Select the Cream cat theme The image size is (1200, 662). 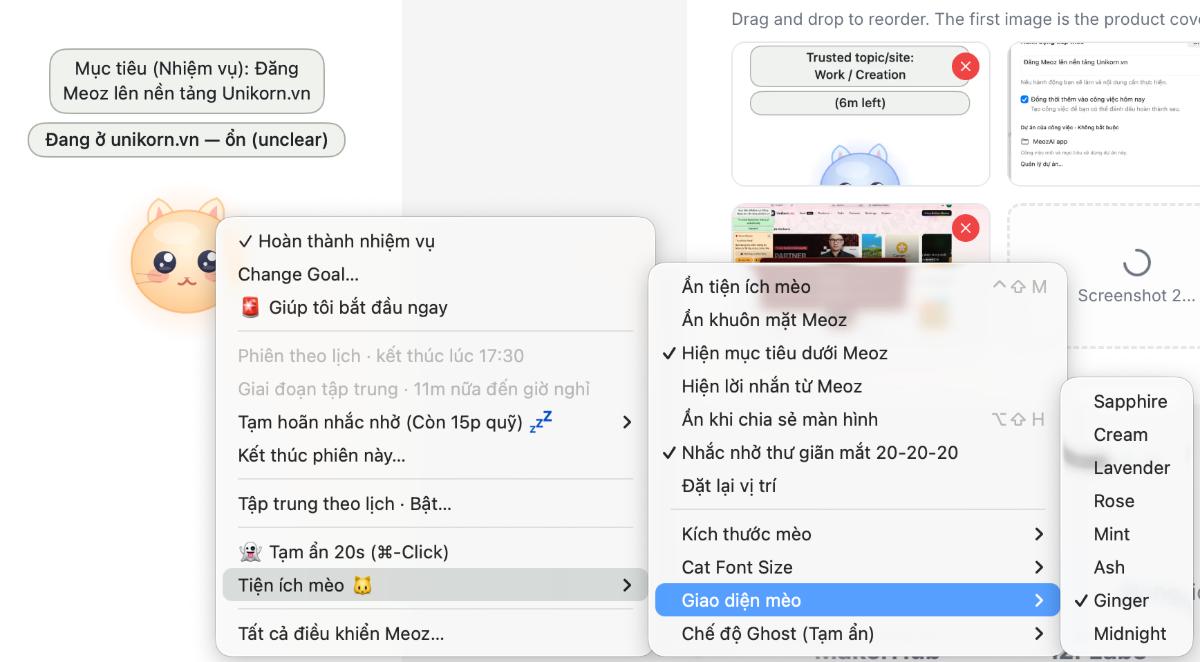(1127, 435)
